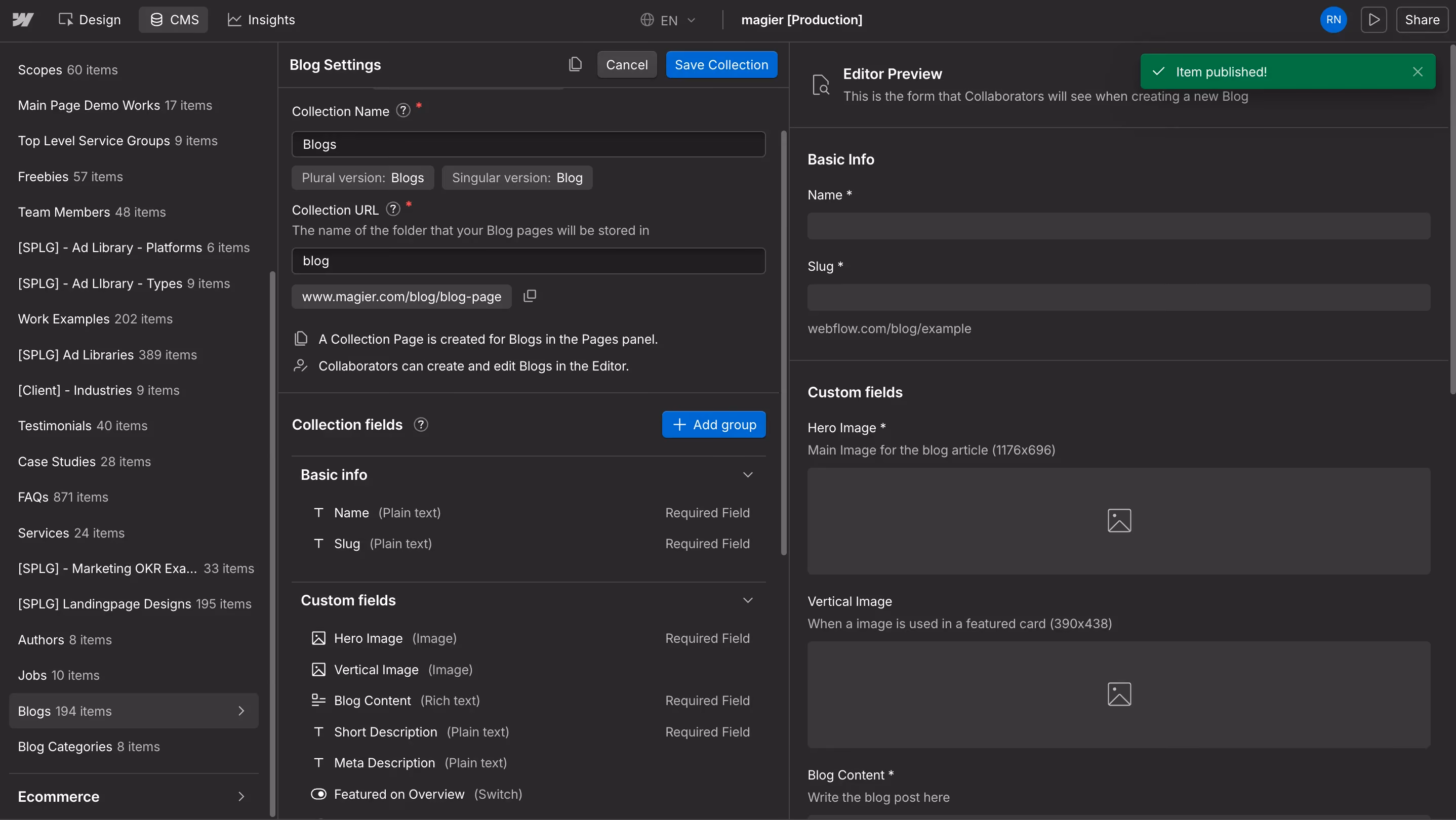Image resolution: width=1456 pixels, height=820 pixels.
Task: Open the Meta Description field
Action: (529, 763)
